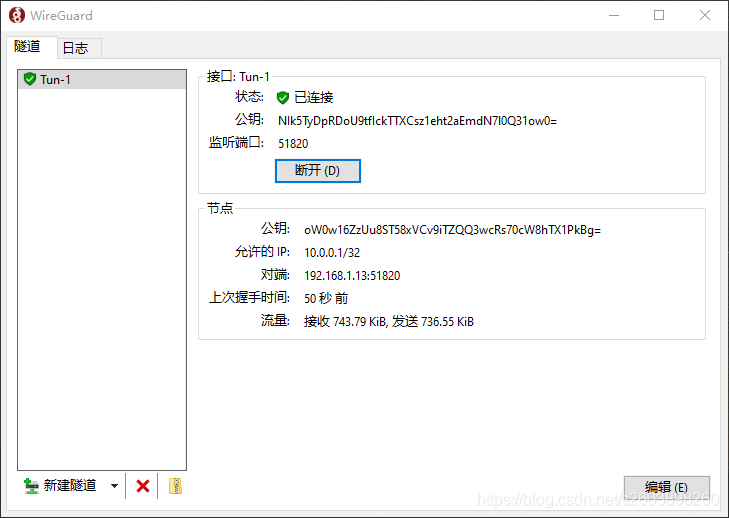Maximize the WireGuard window
Screen dimensions: 729x518
tap(659, 15)
